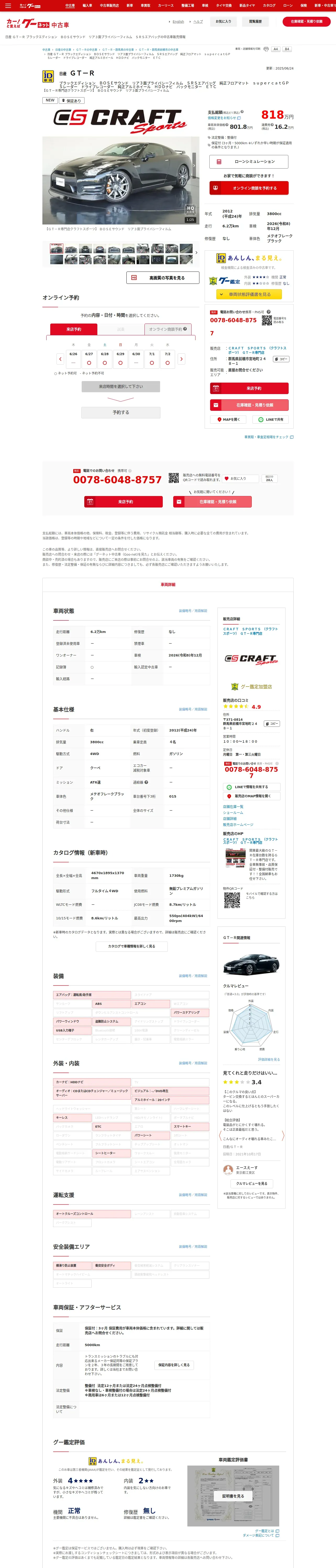Click sidebar 在庫確認・見積り依頼 mail button
336x1568 pixels.
(x=249, y=405)
